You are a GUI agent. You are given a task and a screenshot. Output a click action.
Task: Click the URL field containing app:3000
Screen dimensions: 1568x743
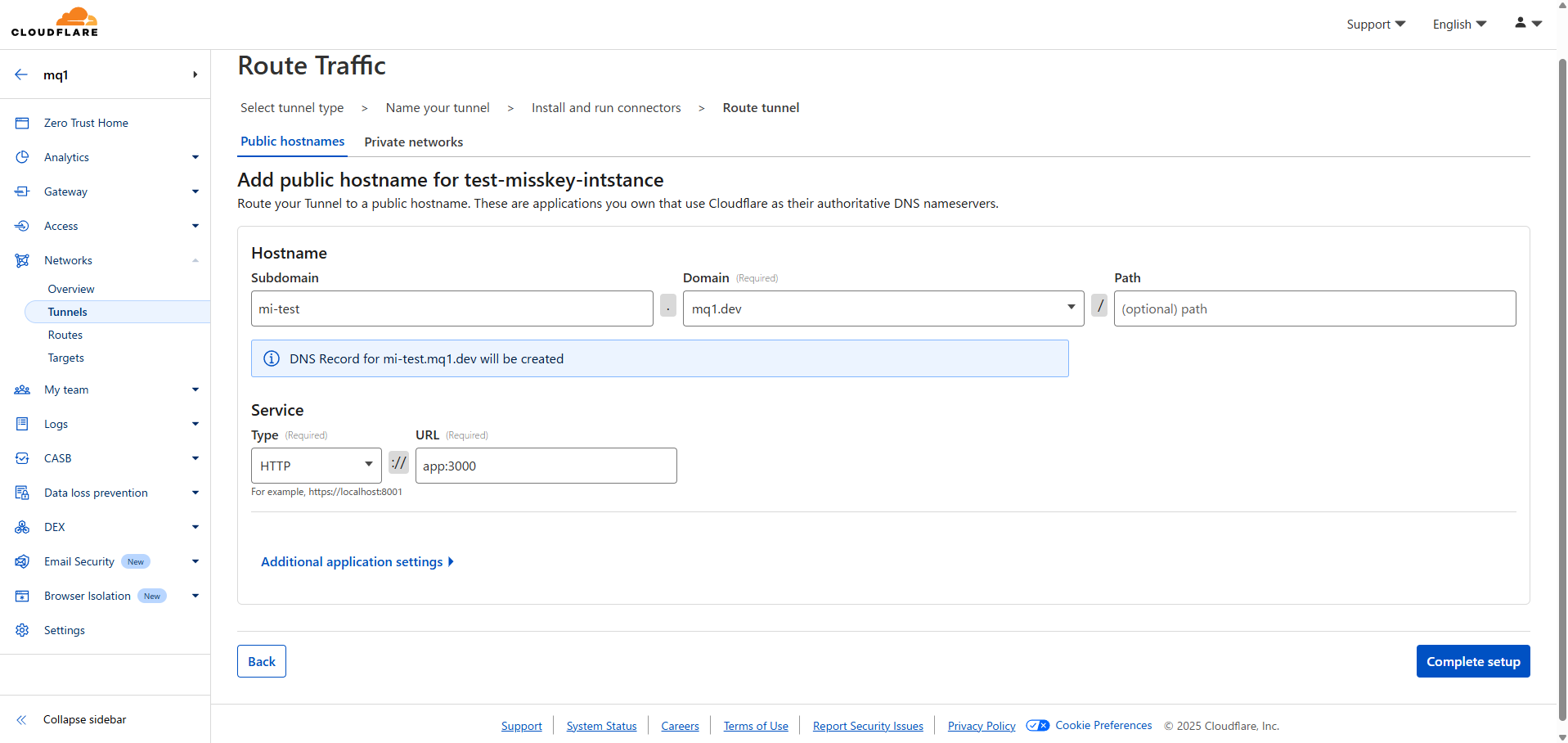click(546, 466)
